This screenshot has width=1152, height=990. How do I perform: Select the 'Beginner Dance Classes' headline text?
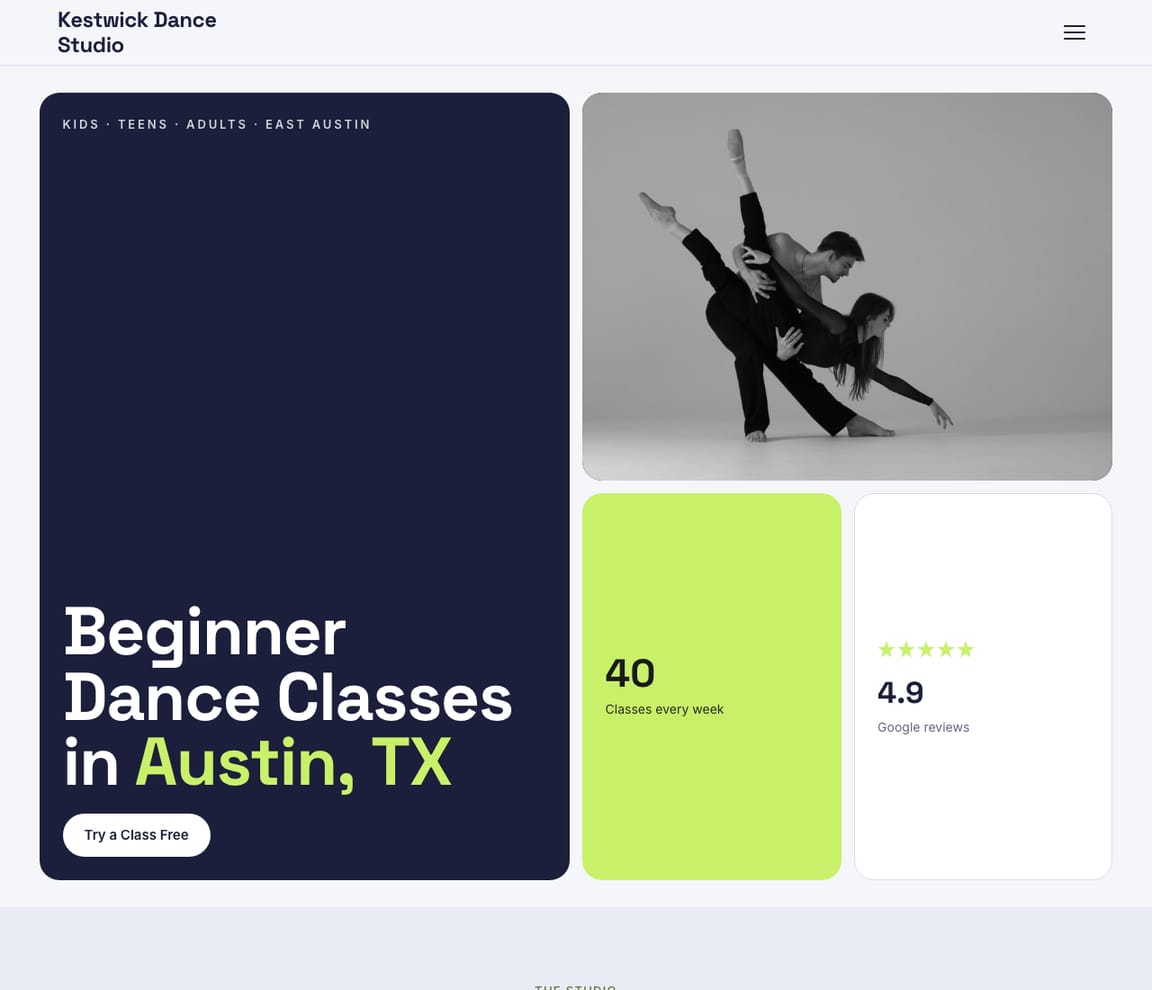tap(288, 665)
